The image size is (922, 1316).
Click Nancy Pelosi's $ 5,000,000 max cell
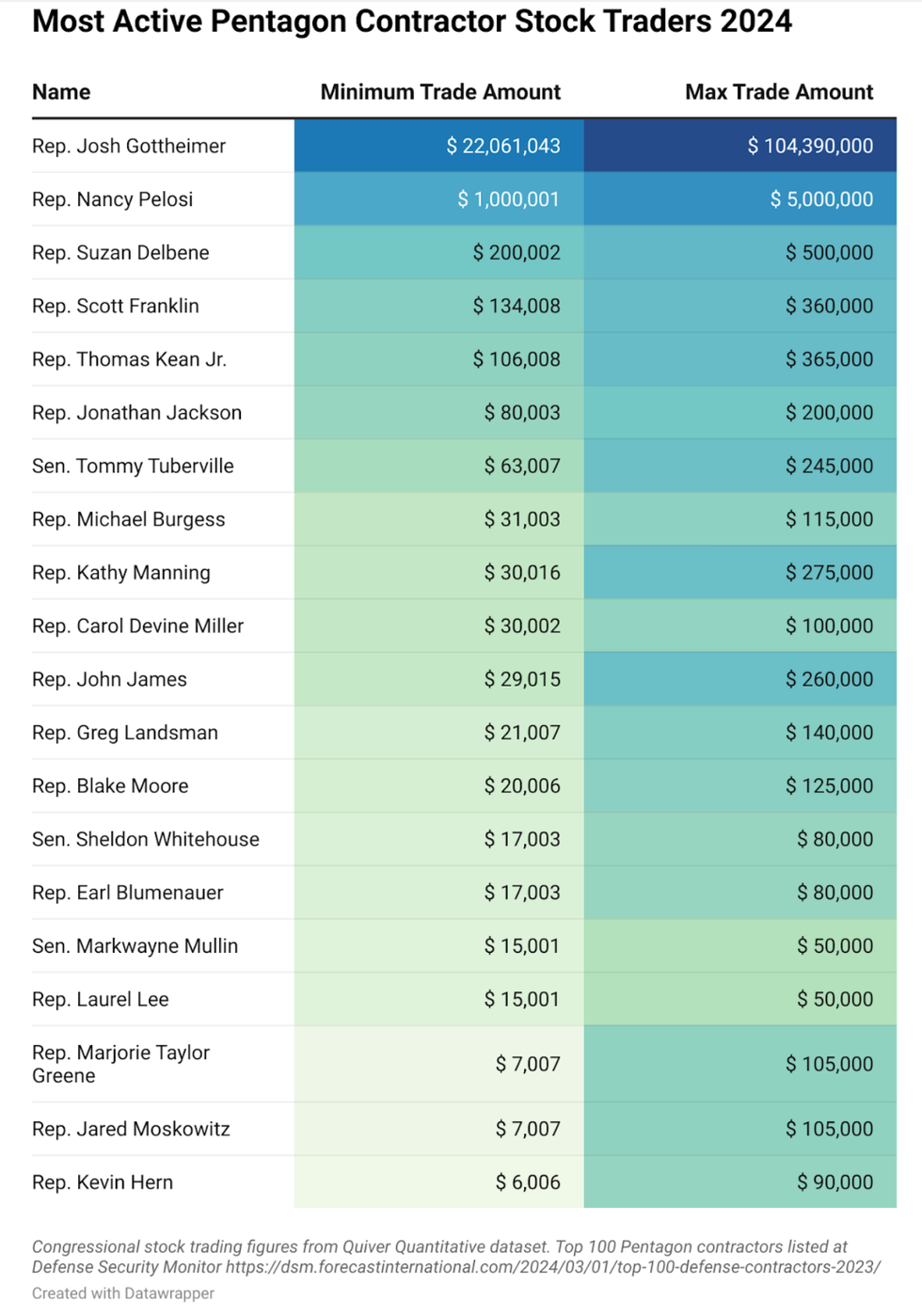pos(821,199)
